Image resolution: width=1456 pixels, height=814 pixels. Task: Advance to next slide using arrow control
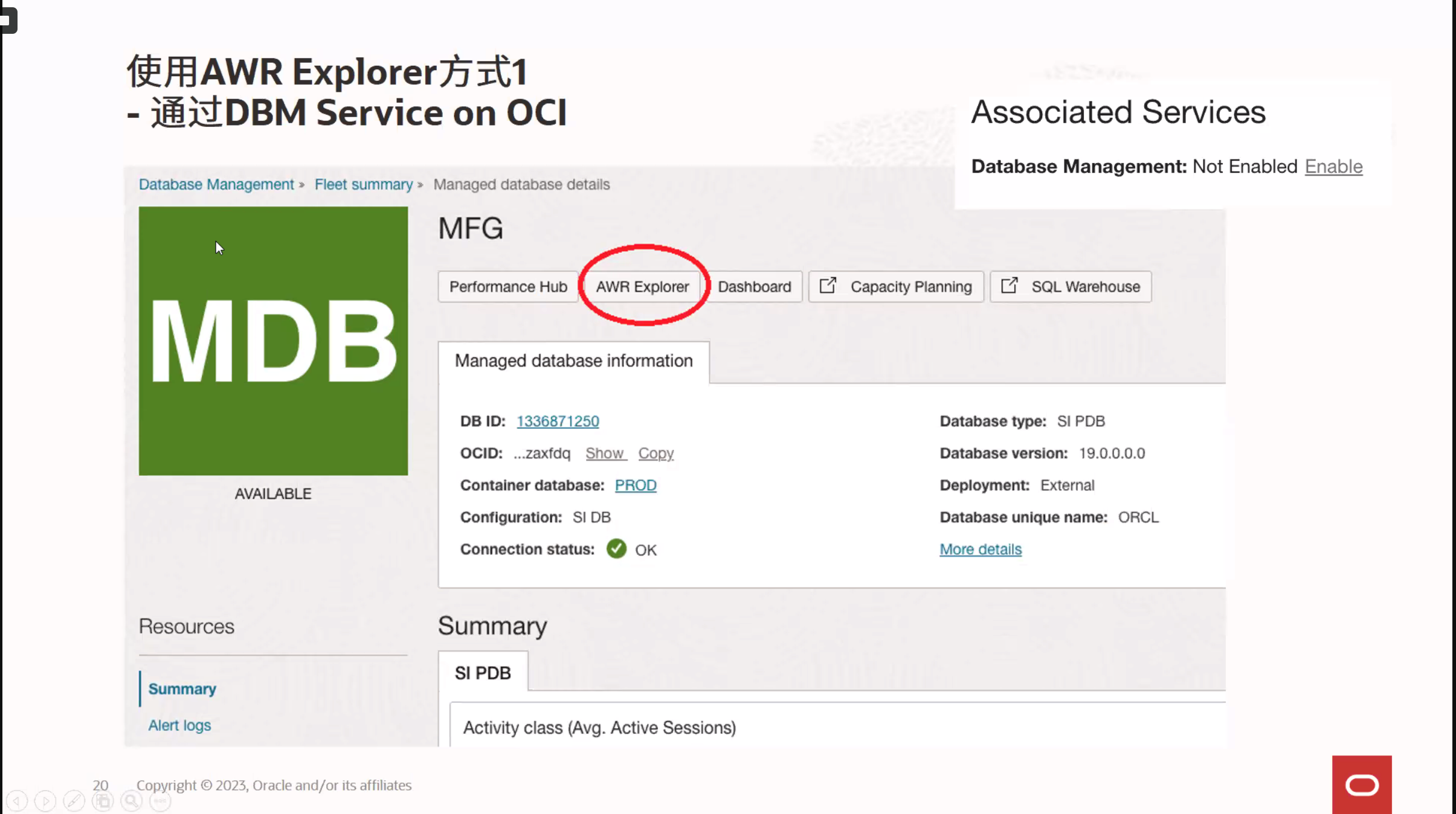45,801
